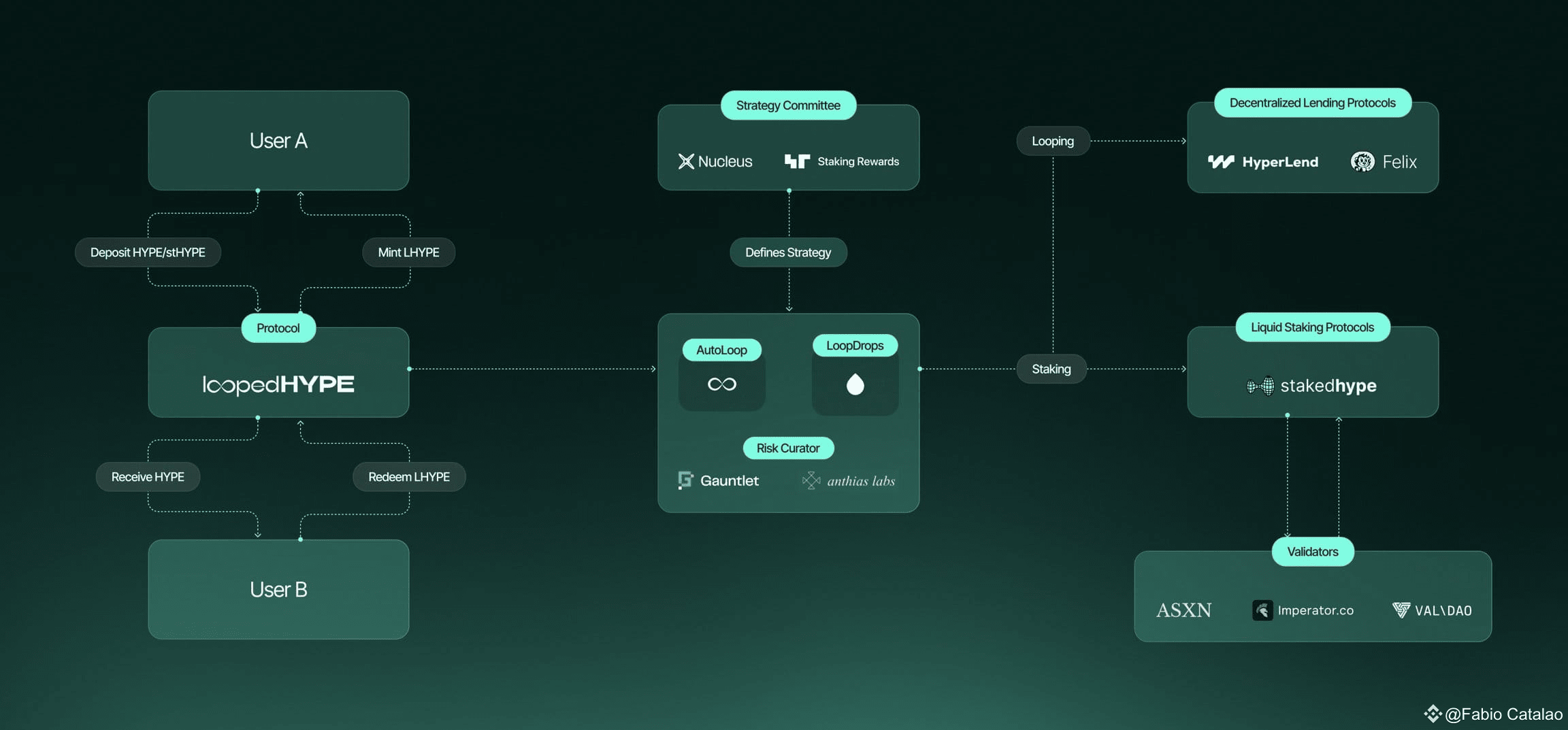1568x730 pixels.
Task: Switch to the Protocol tab above loopedHYPE
Action: (x=278, y=328)
